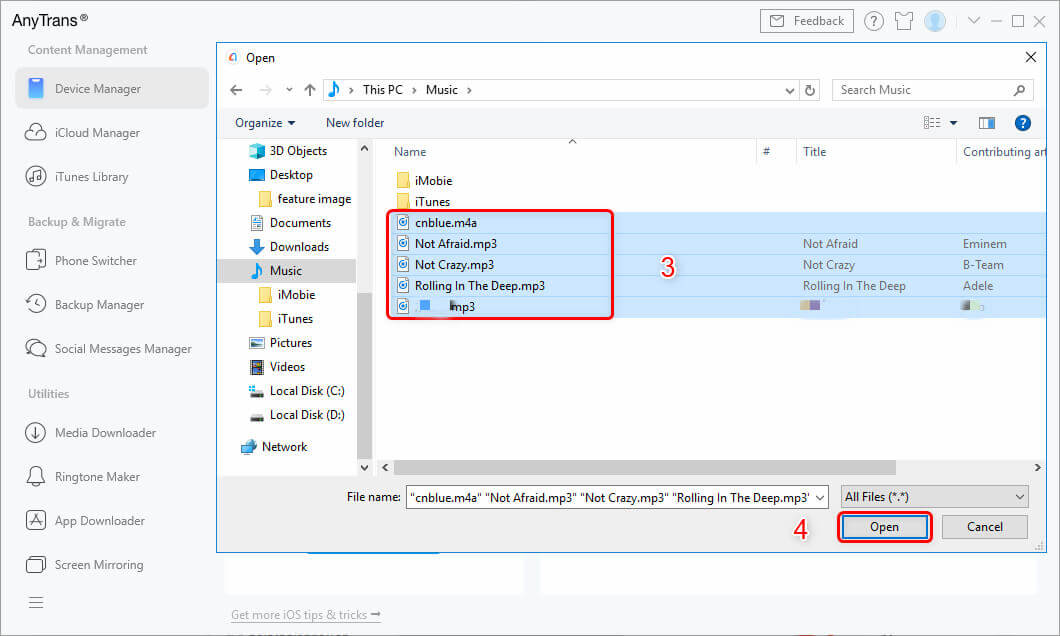Go up one folder level
The image size is (1060, 636).
(310, 90)
